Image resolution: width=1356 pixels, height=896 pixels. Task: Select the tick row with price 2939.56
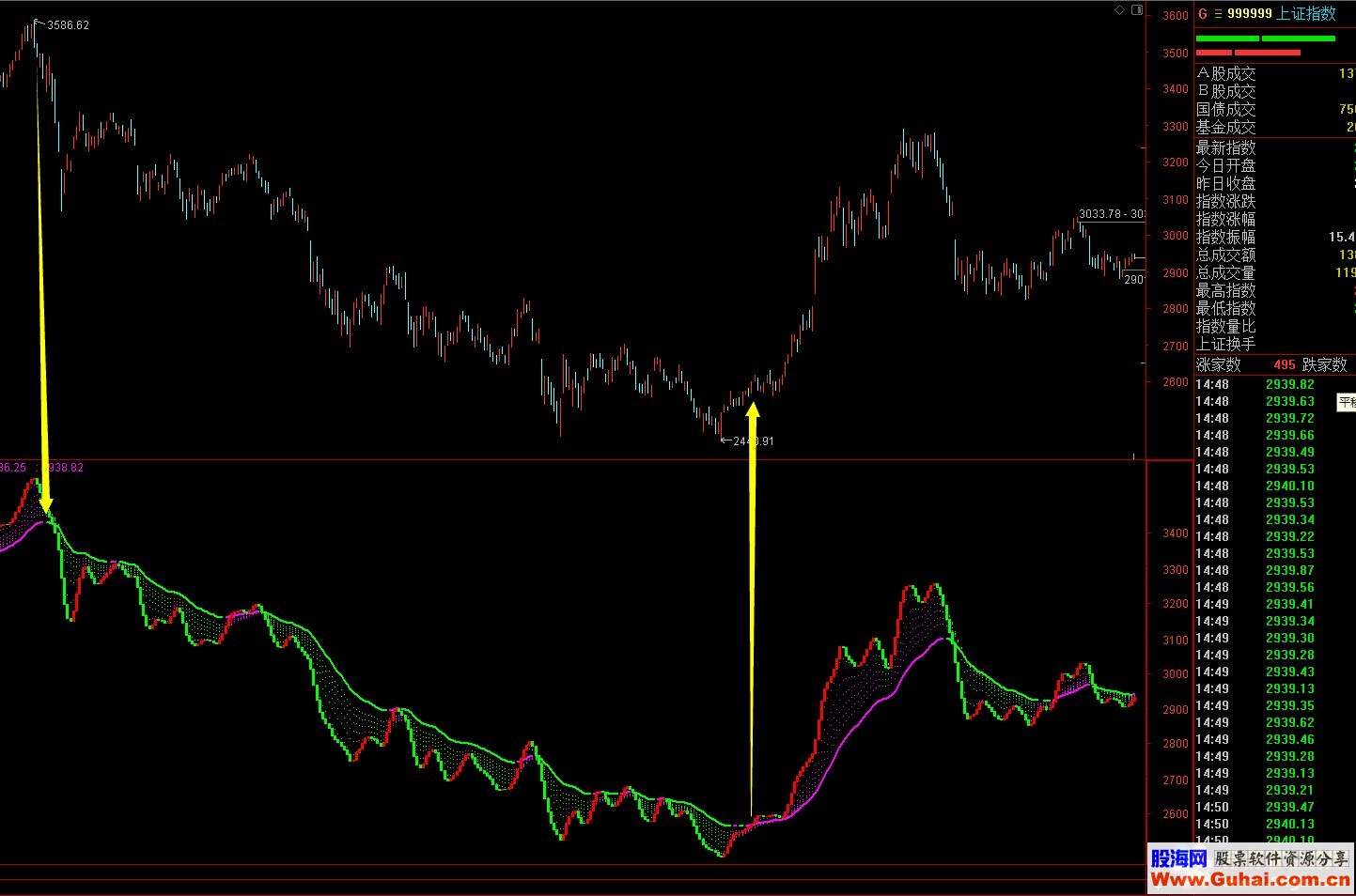tap(1275, 587)
